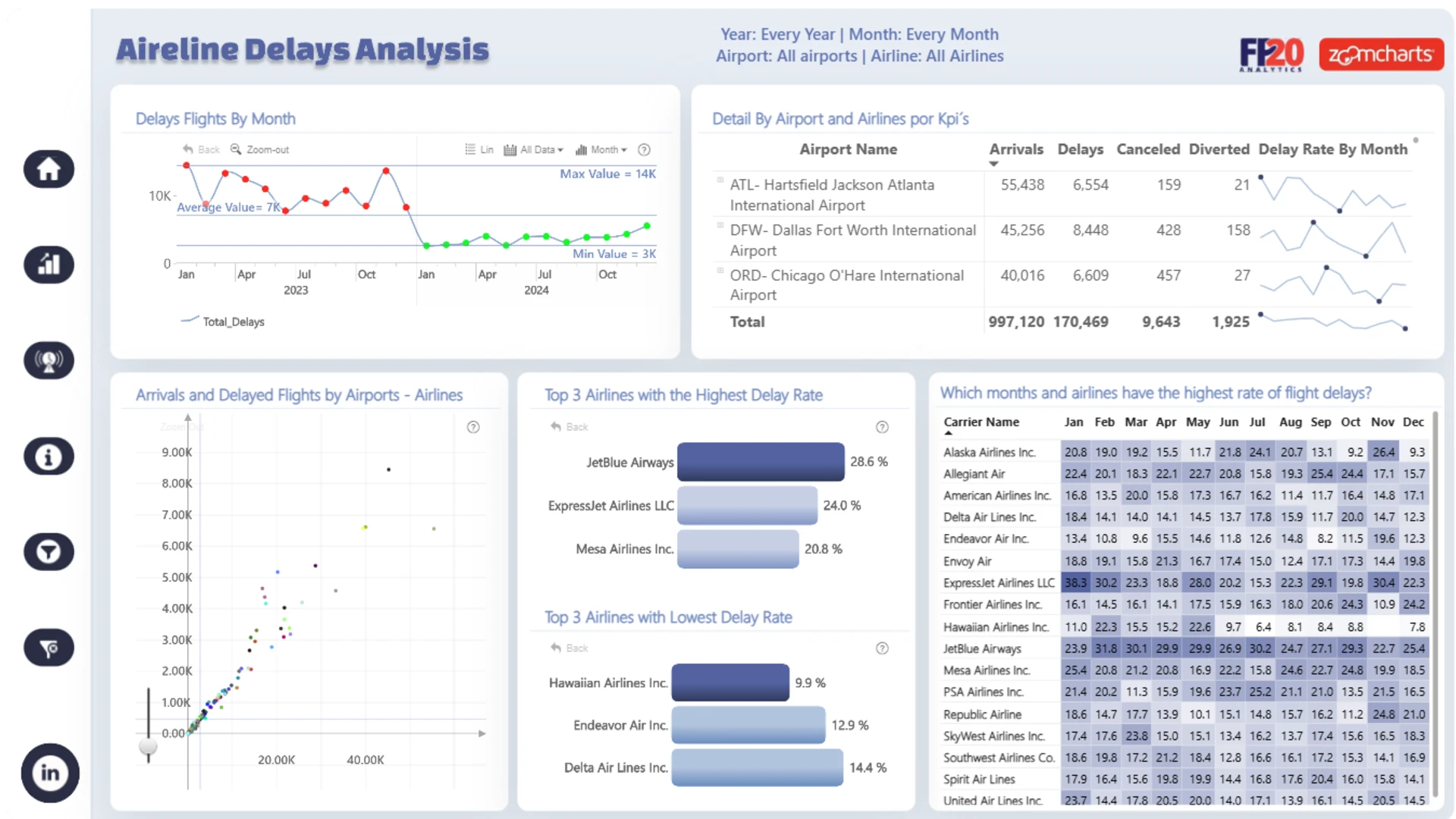Click help icon in Delays Flights chart
The height and width of the screenshot is (819, 1456).
(x=644, y=149)
